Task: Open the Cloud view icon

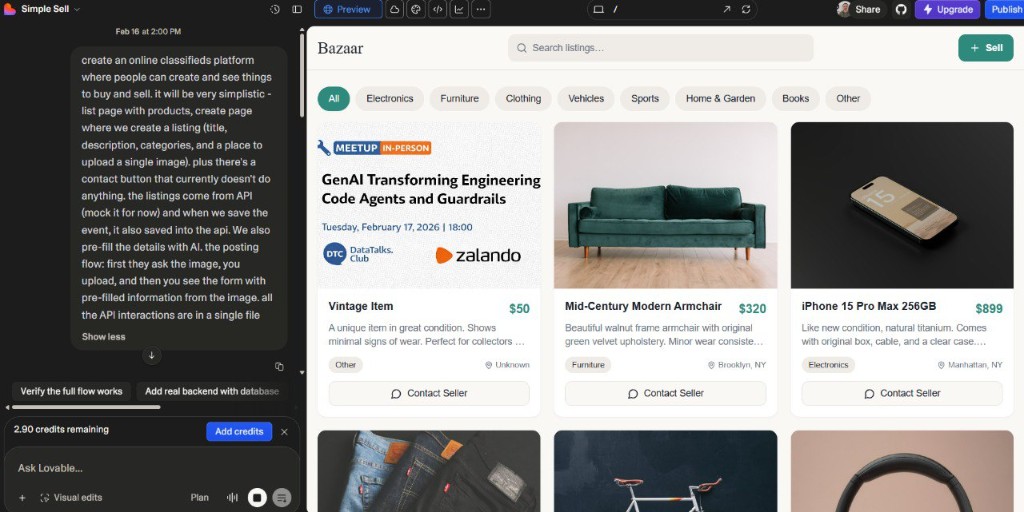Action: point(394,10)
